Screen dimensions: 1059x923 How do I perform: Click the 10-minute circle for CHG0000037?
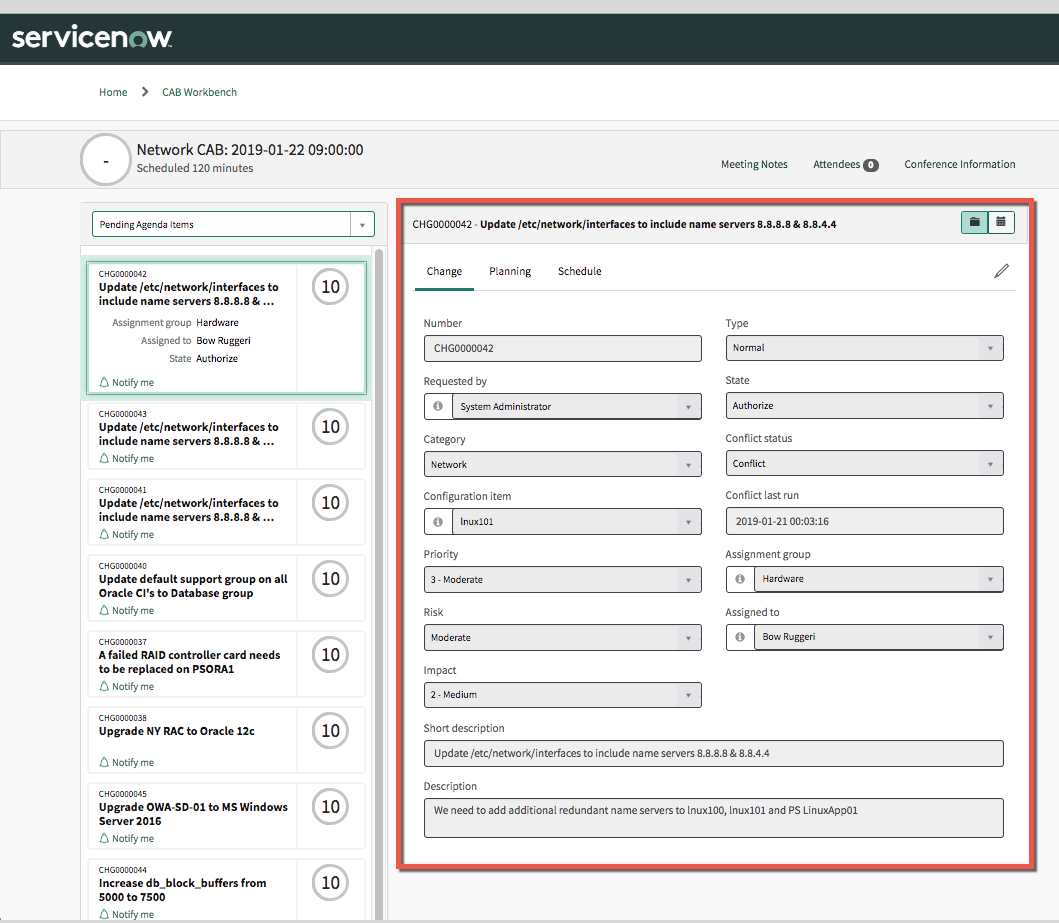(x=330, y=655)
